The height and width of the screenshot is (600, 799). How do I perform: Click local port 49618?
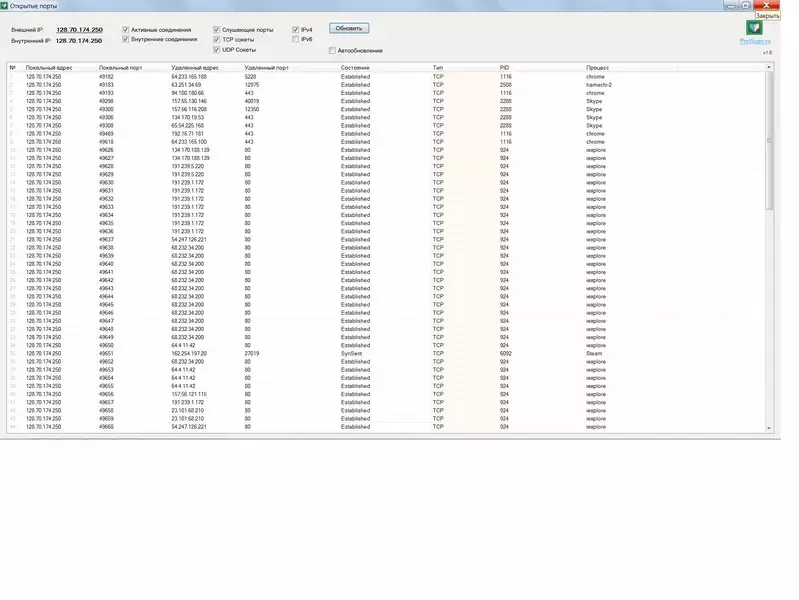pyautogui.click(x=106, y=142)
